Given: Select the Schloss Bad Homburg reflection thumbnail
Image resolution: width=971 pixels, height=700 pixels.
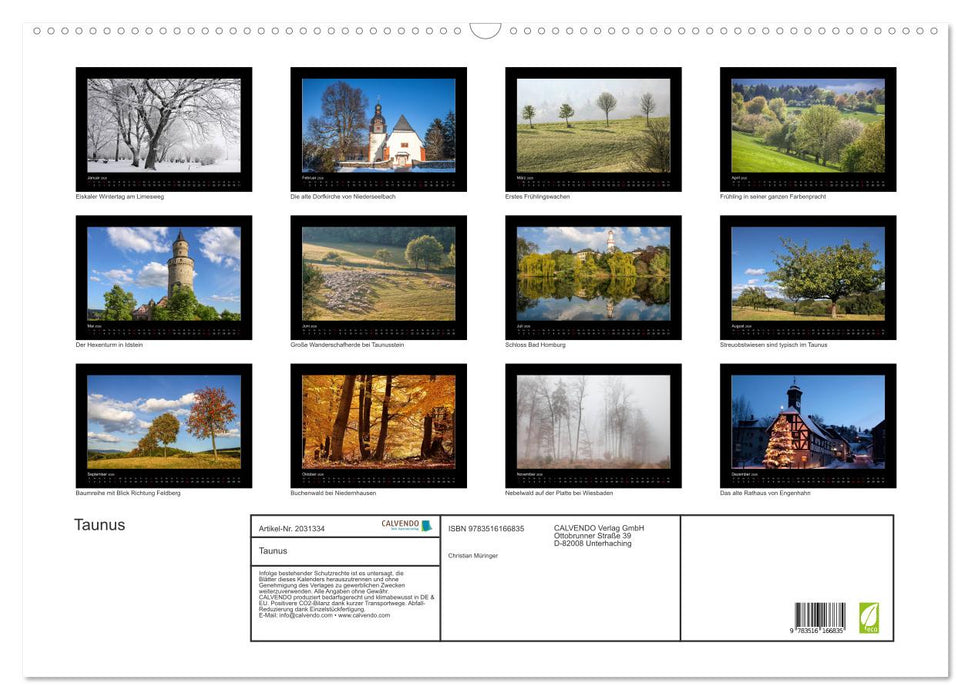Looking at the screenshot, I should [x=592, y=273].
